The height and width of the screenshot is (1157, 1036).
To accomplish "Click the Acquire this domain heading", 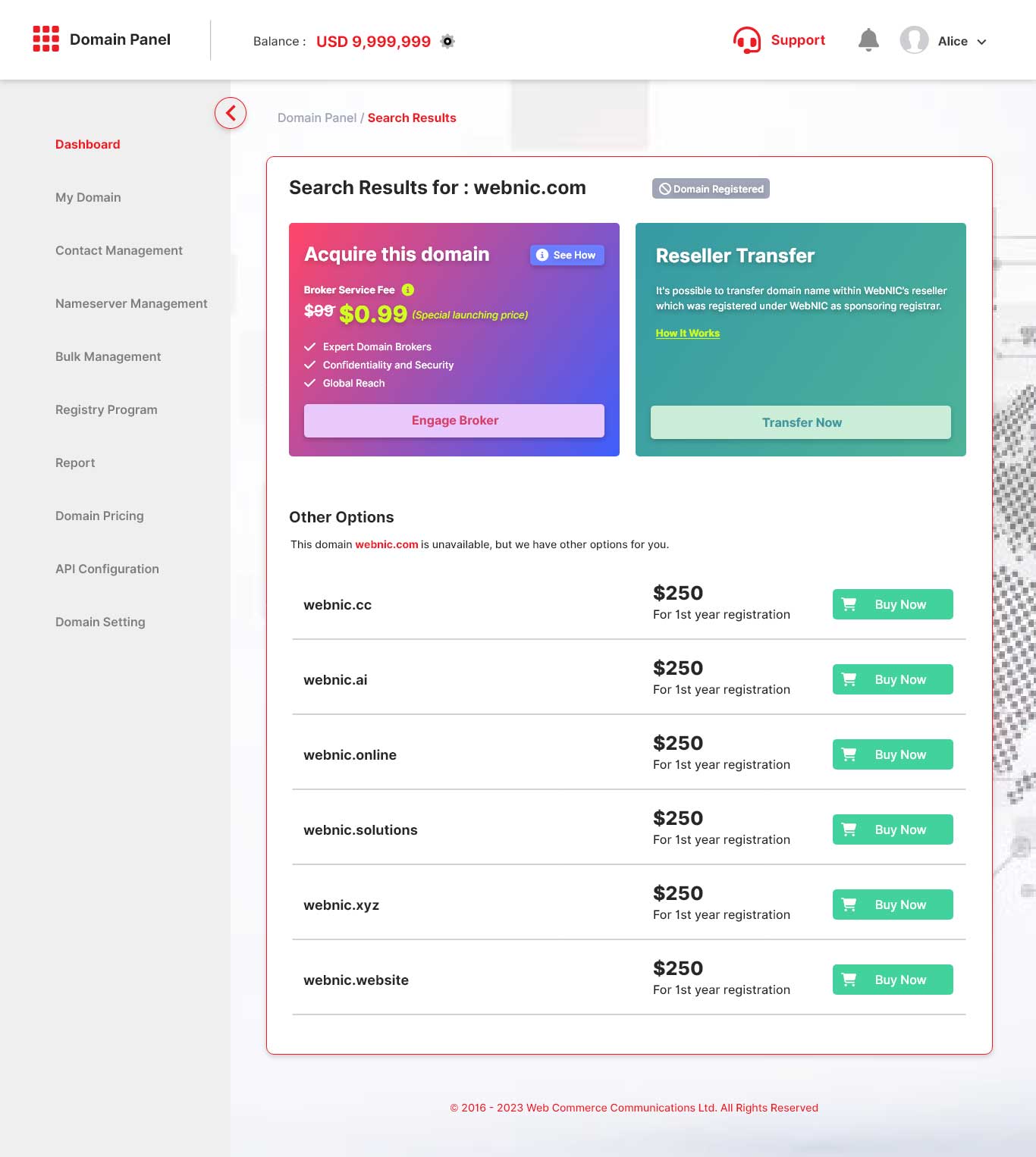I will [x=397, y=254].
